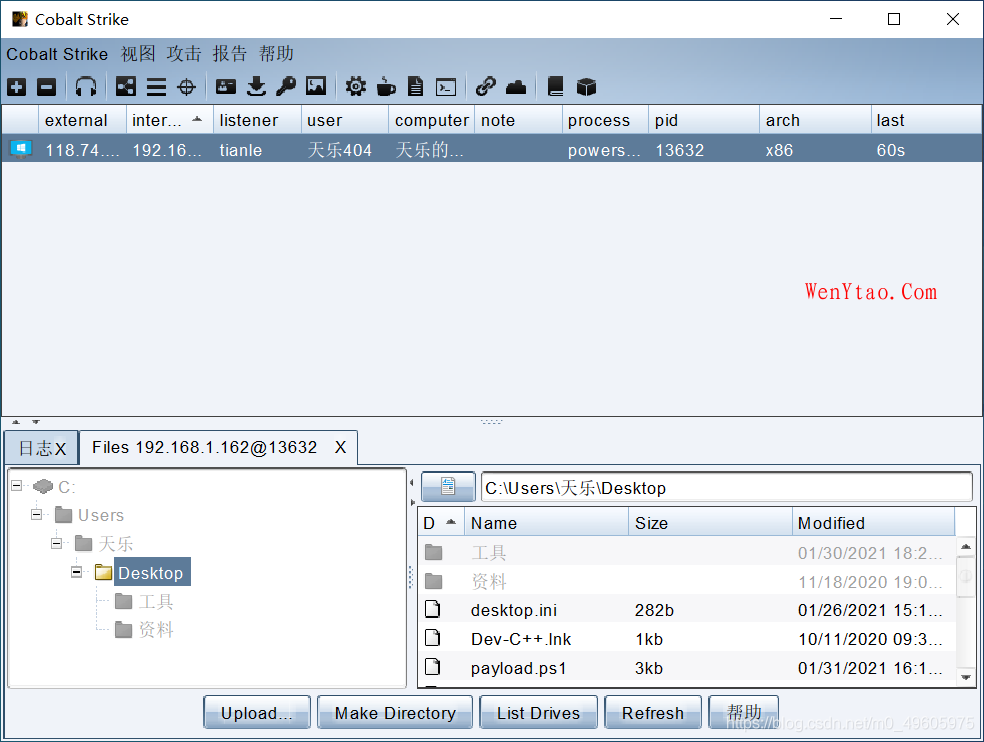The height and width of the screenshot is (742, 984).
Task: Open keystrokes via the key icon
Action: point(286,87)
